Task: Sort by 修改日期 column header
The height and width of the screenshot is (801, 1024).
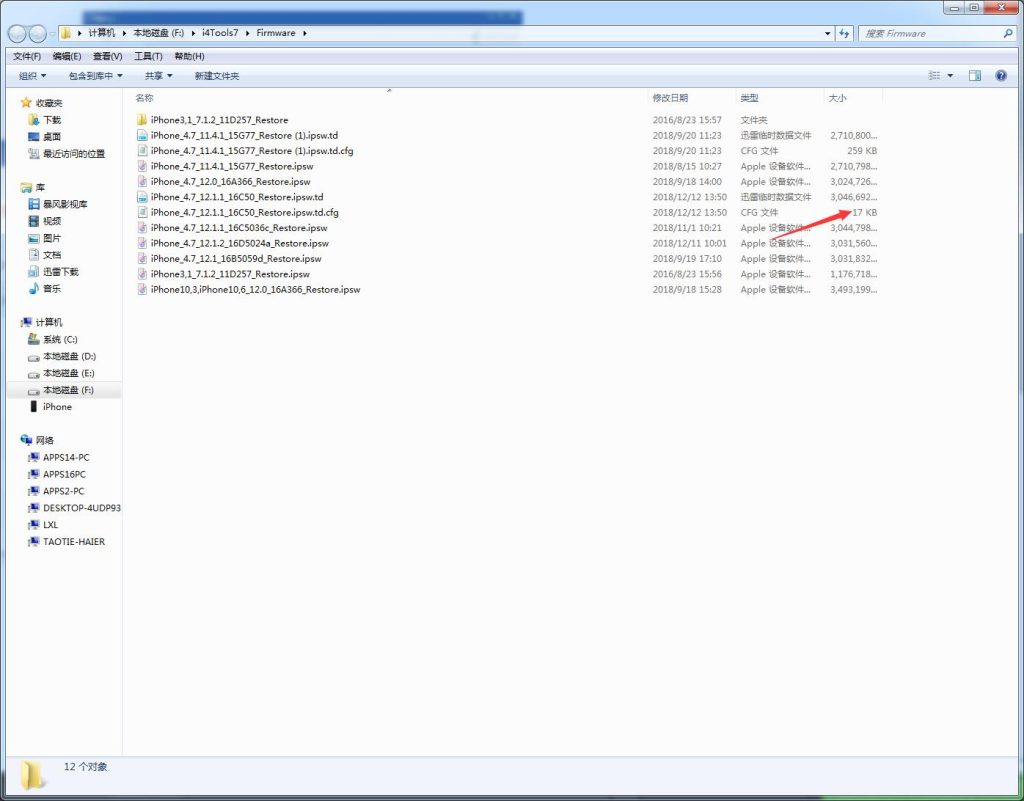Action: [x=670, y=98]
